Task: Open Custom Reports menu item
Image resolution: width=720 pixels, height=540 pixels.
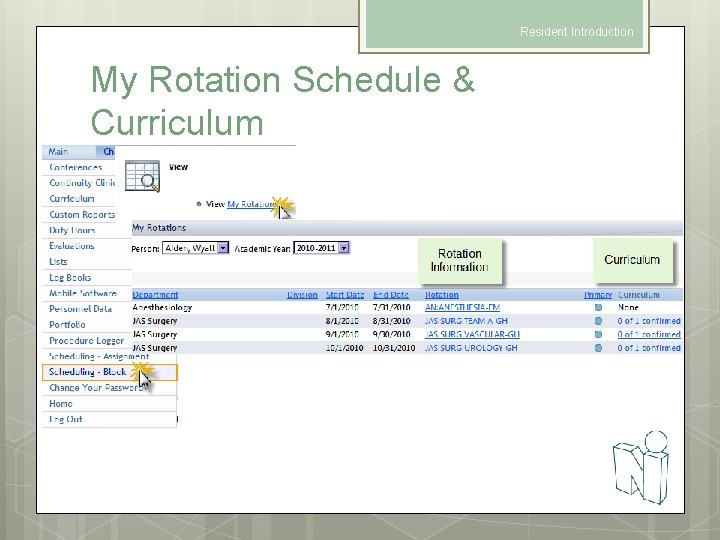Action: tap(82, 214)
